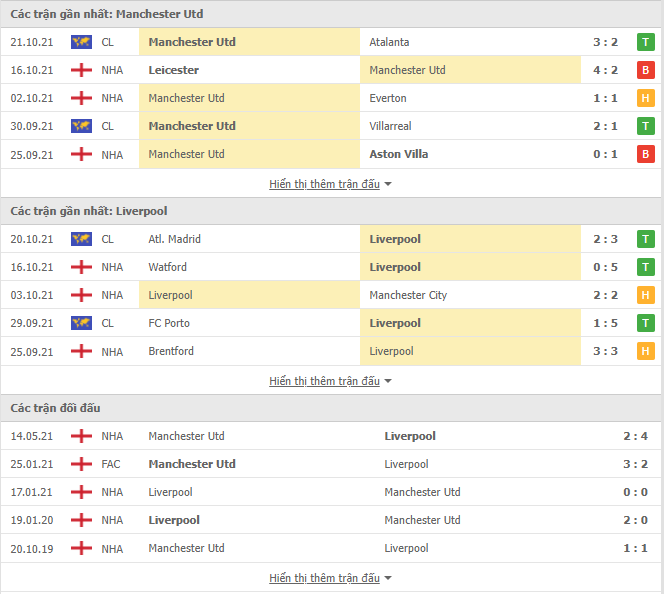Open the Atalanta team link
The height and width of the screenshot is (594, 664).
[389, 42]
